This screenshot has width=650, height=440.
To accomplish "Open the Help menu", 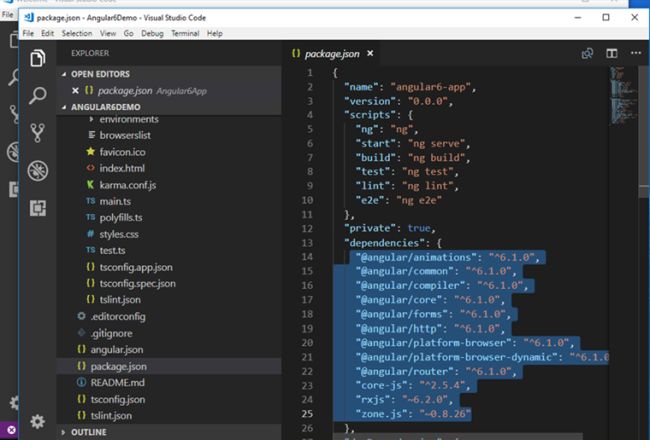I will [214, 33].
